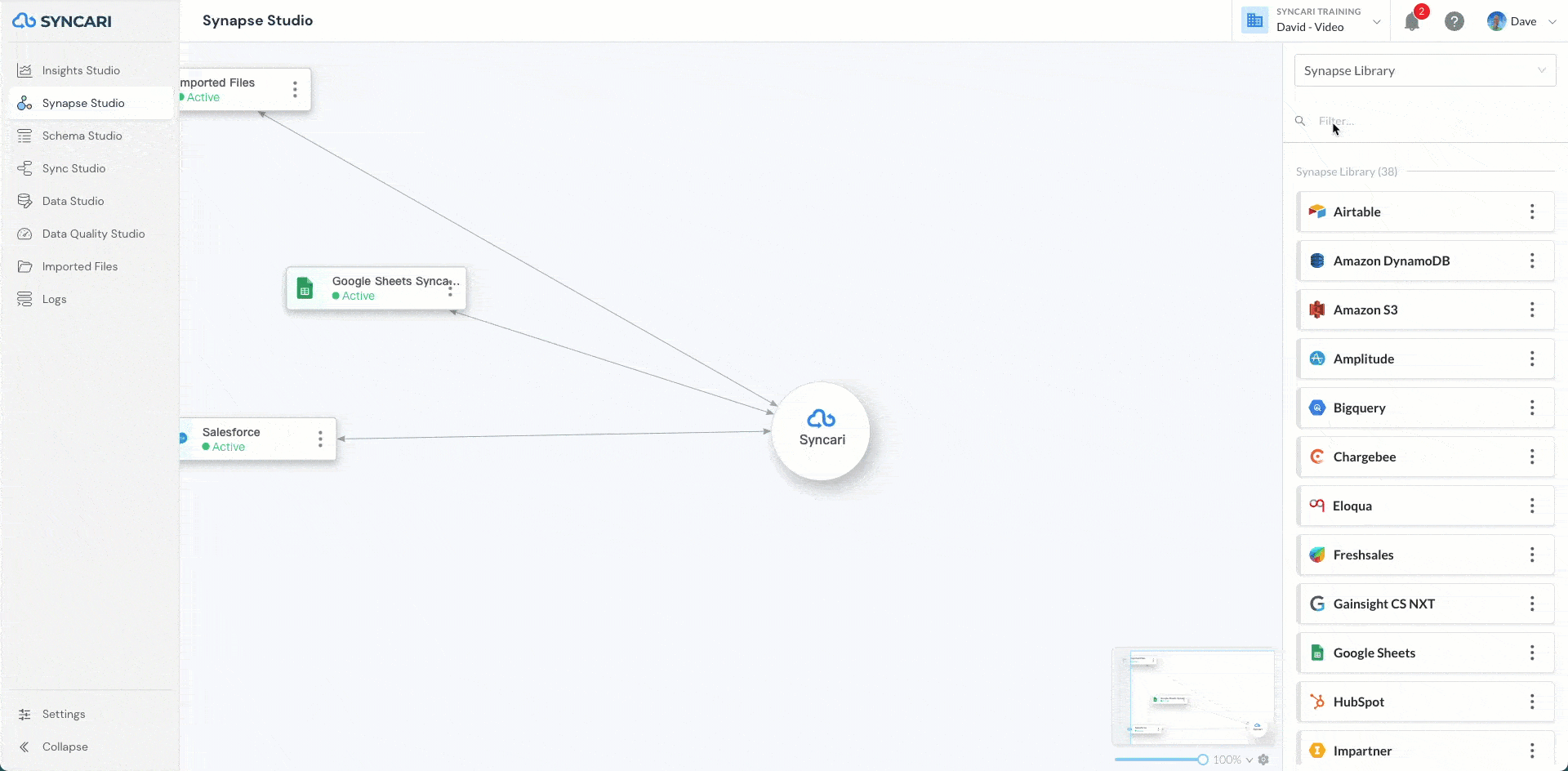1568x771 pixels.
Task: Click the Google Sheets green file icon on canvas
Action: 305,287
